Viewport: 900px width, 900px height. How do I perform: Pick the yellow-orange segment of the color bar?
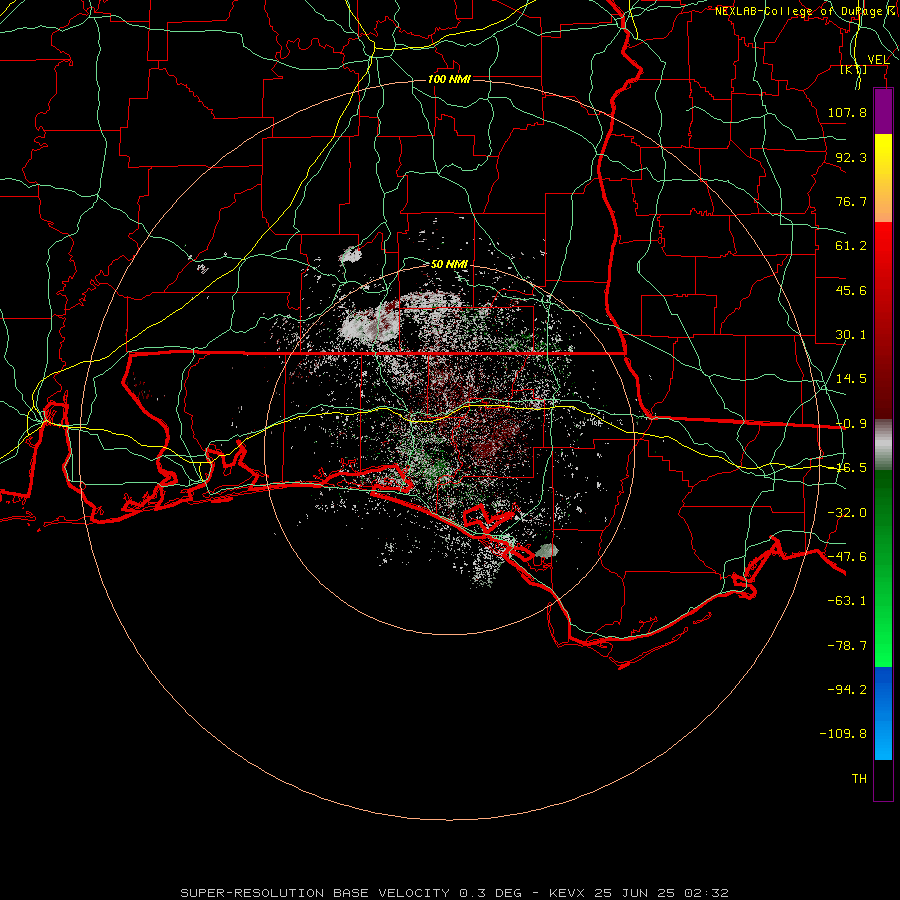883,178
